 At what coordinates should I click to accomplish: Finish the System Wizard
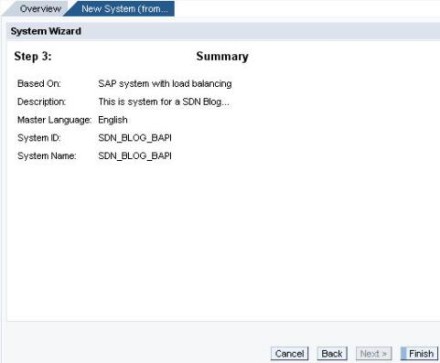pos(419,353)
